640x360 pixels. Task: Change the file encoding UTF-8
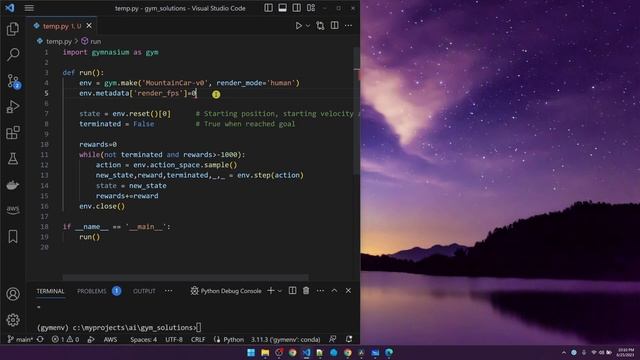point(174,339)
